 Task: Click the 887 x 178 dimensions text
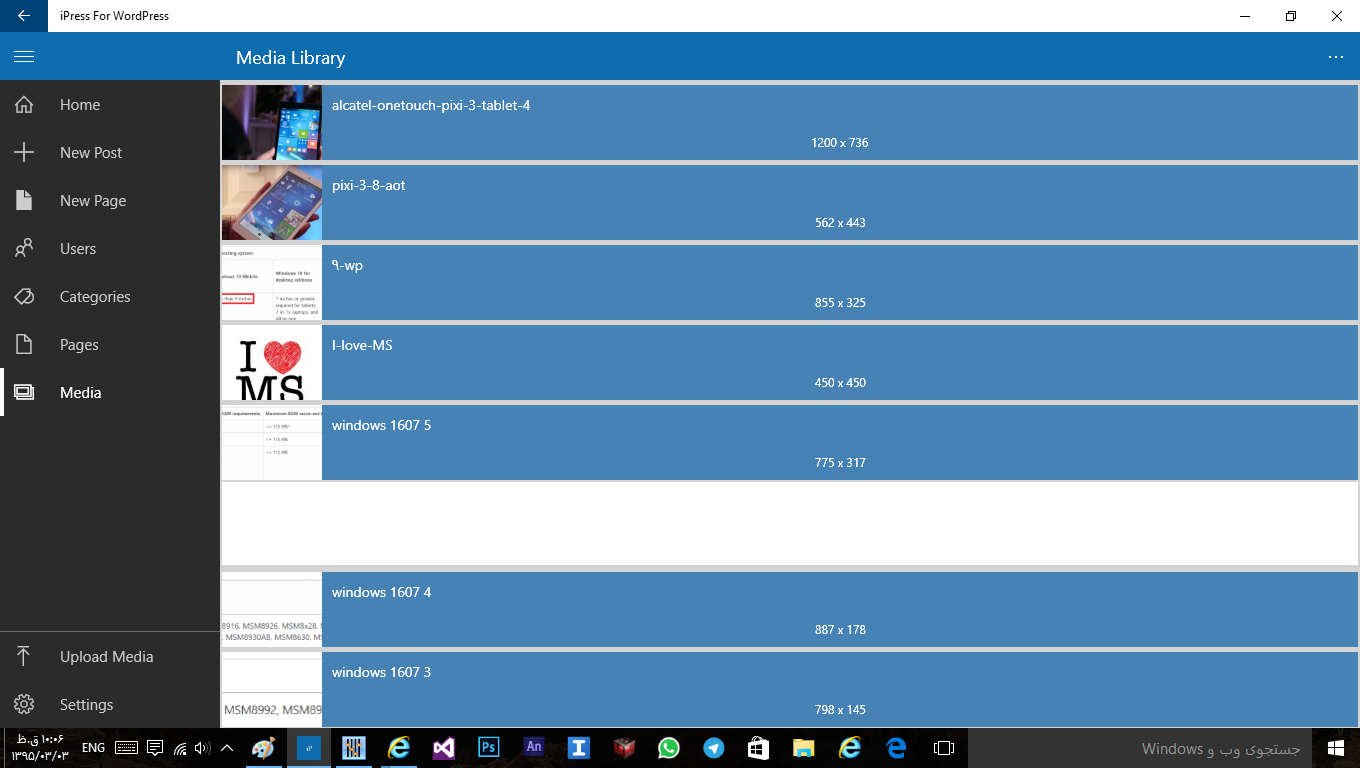pyautogui.click(x=840, y=630)
